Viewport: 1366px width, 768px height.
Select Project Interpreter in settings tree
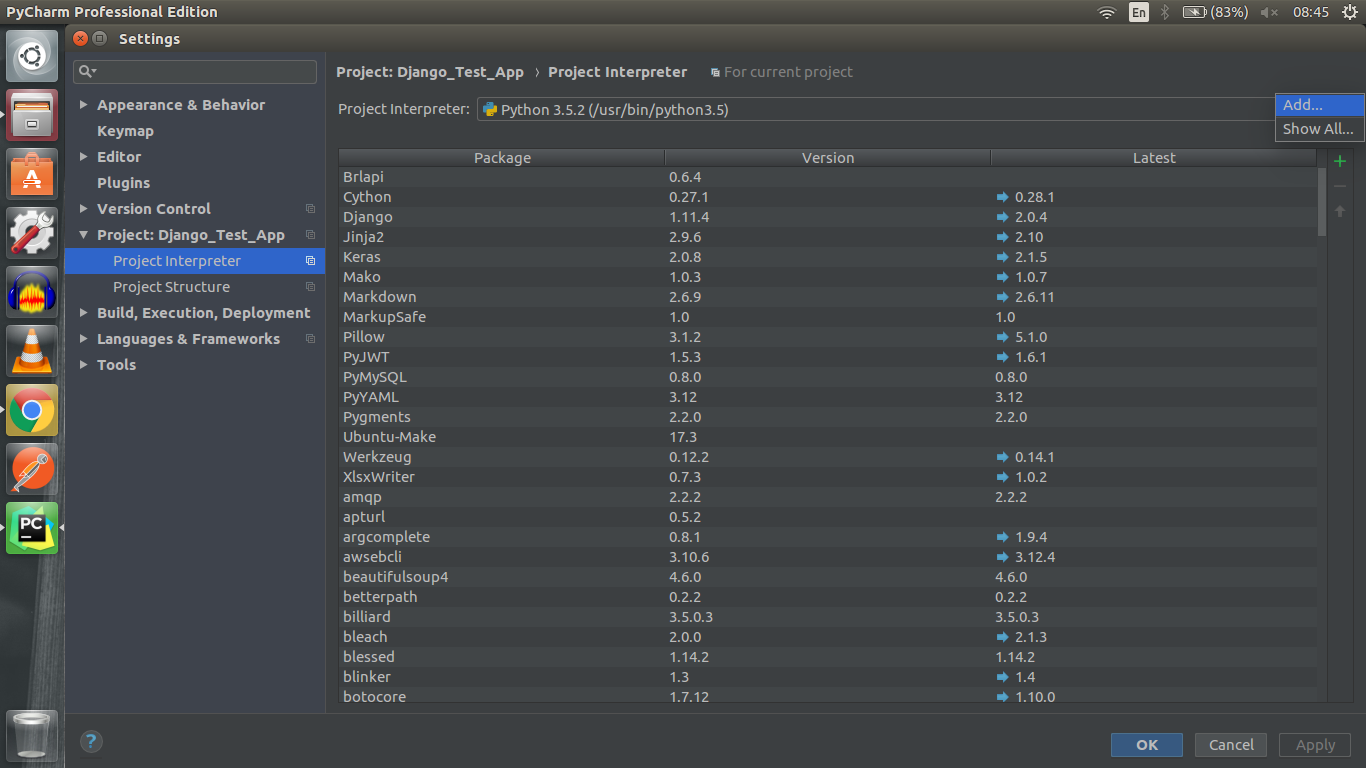pos(195,261)
